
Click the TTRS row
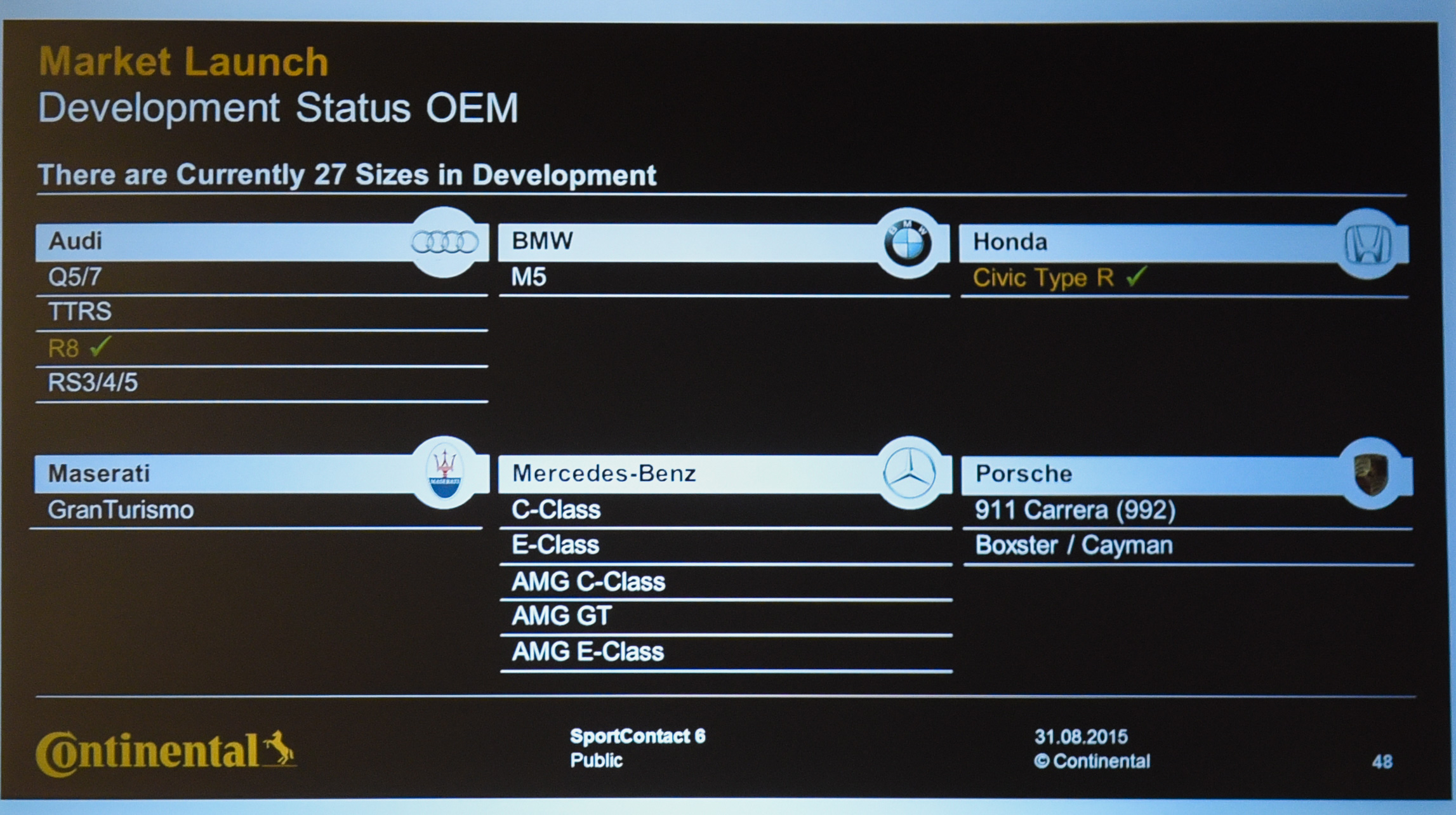point(261,312)
